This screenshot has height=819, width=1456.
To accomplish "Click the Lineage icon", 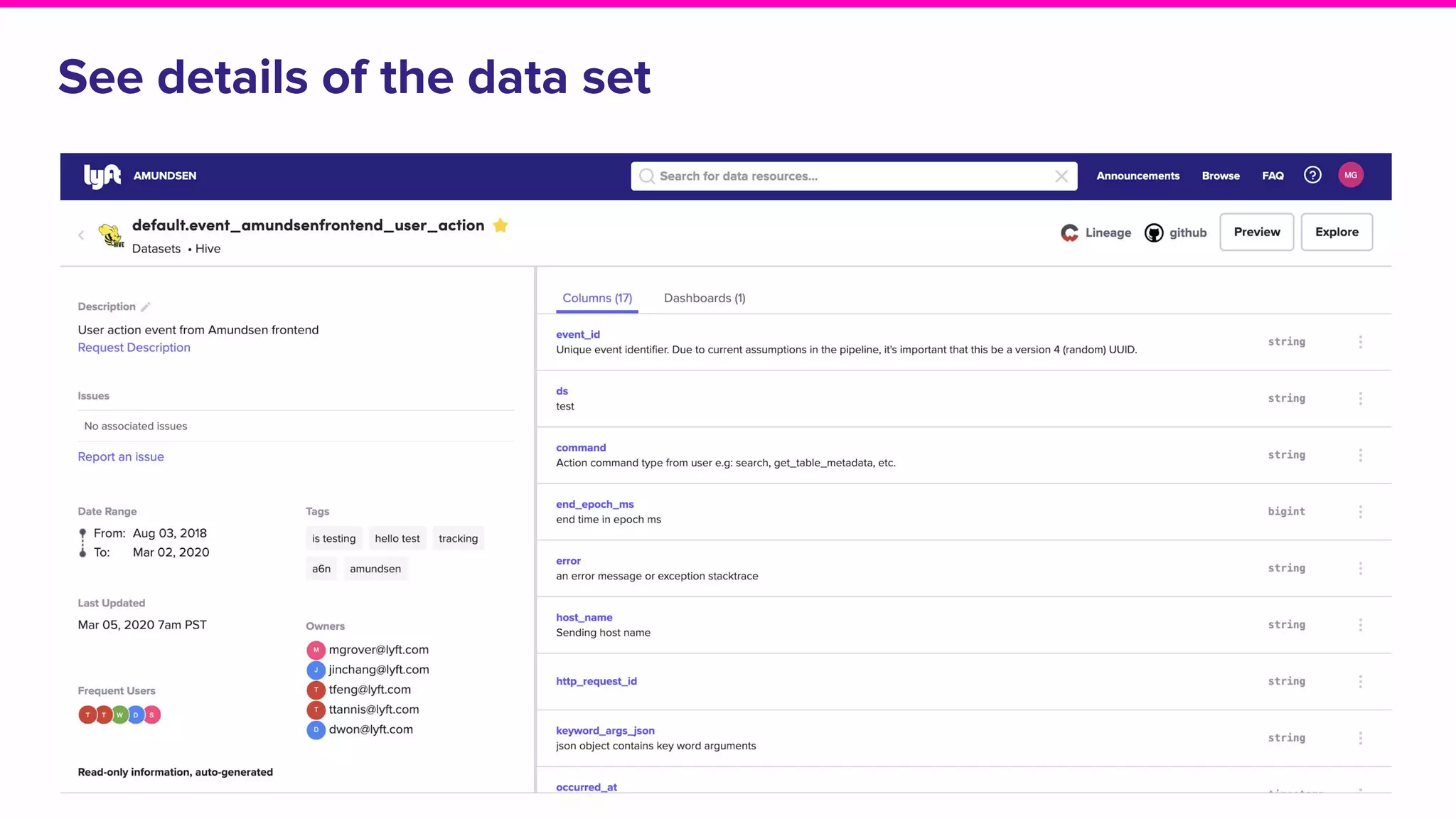I will click(1070, 232).
